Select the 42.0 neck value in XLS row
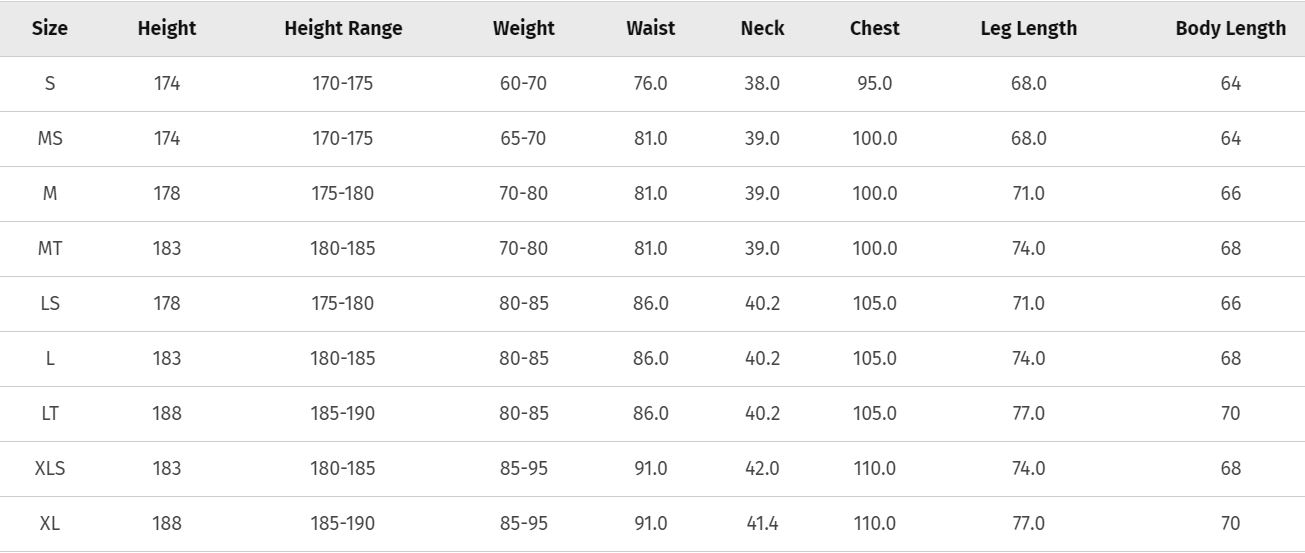The image size is (1305, 553). click(x=762, y=468)
